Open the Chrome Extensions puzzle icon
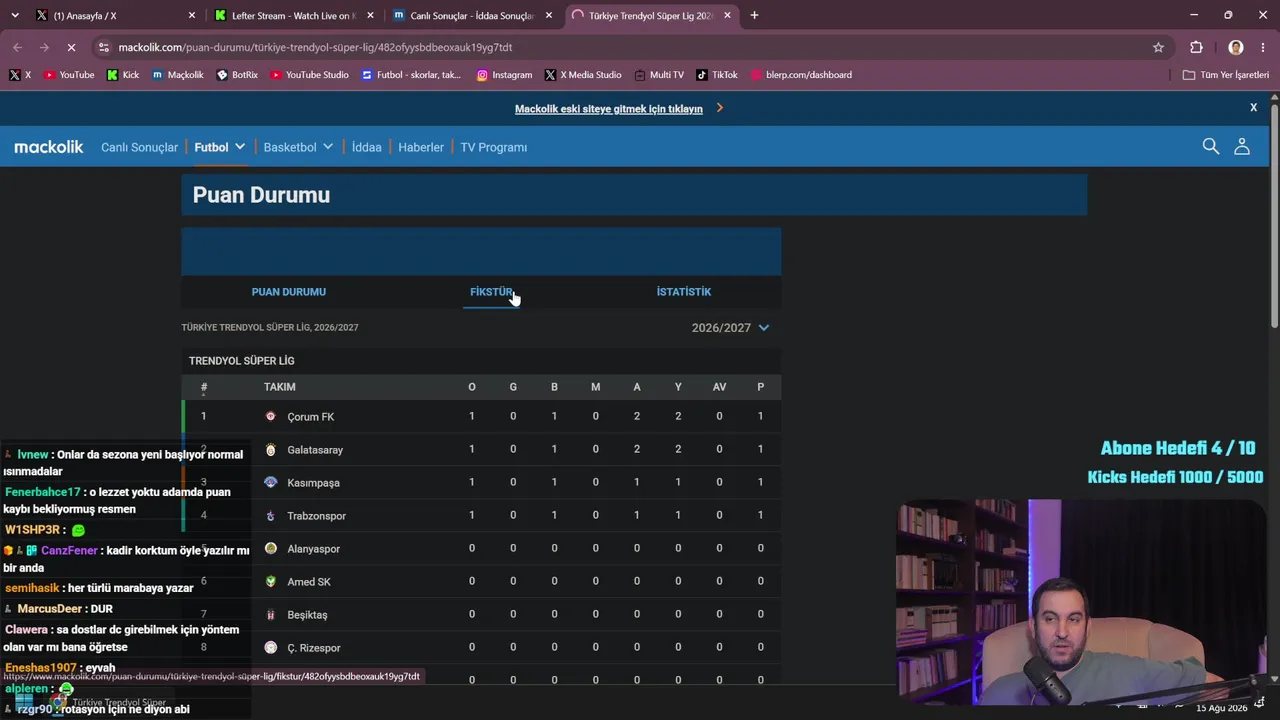 coord(1196,47)
